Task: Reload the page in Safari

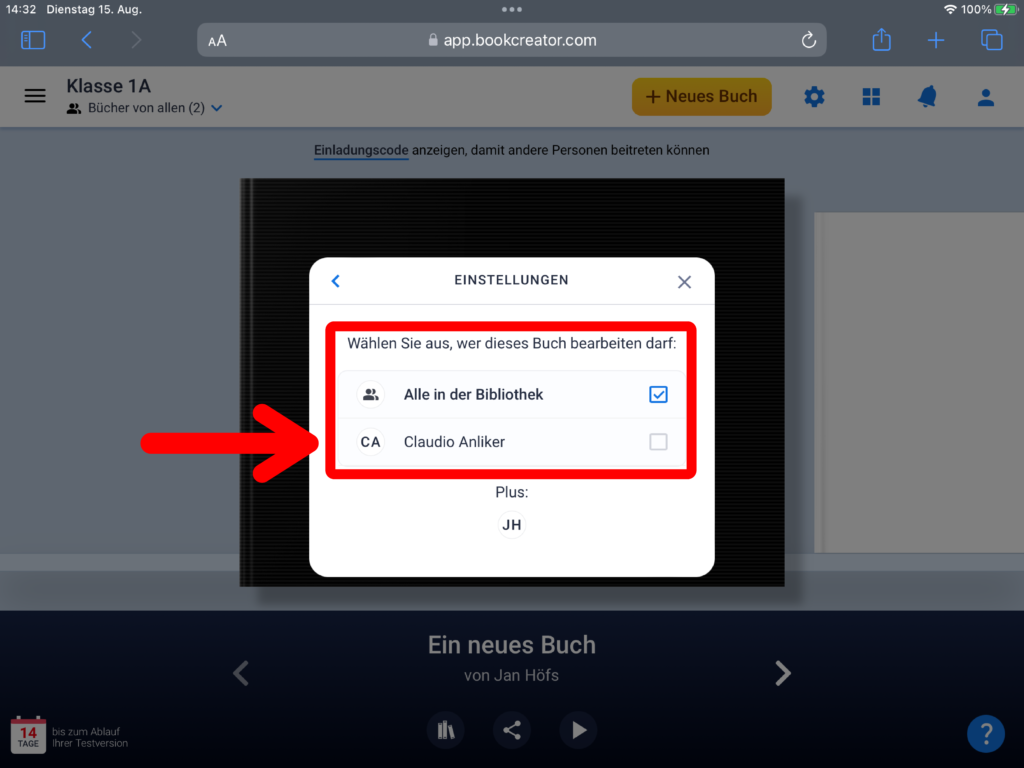Action: (x=809, y=40)
